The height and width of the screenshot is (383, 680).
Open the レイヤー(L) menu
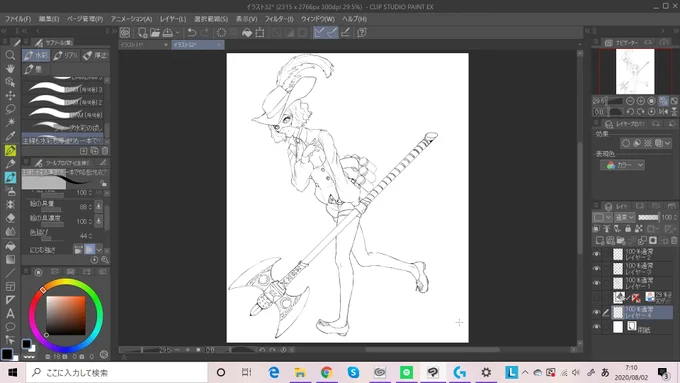[173, 19]
